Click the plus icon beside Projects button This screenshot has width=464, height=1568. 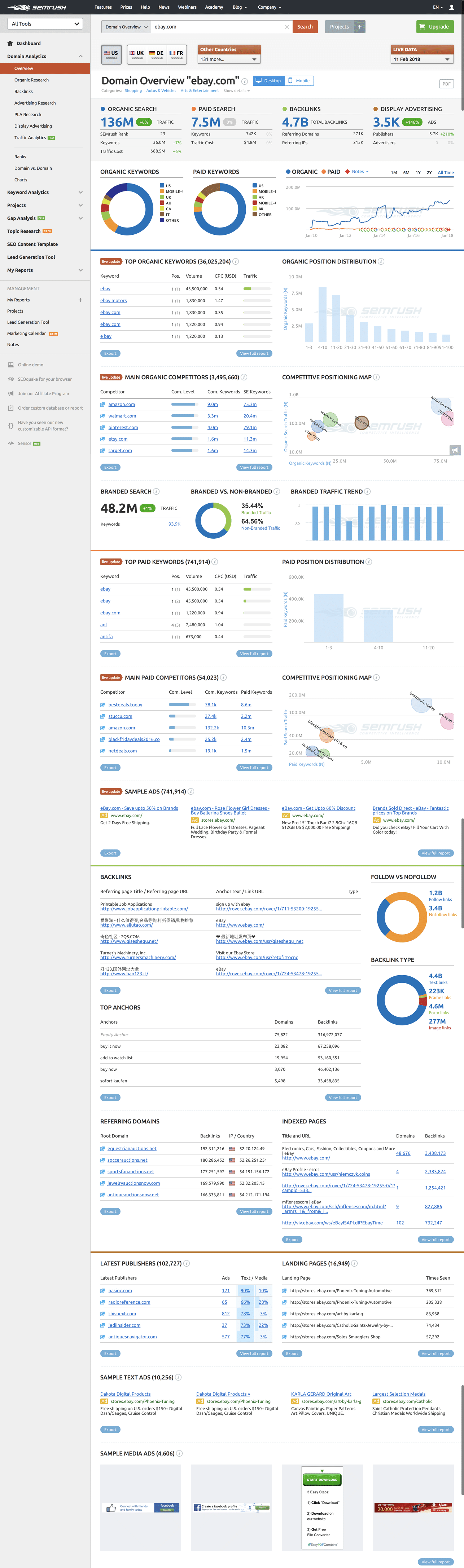click(359, 27)
